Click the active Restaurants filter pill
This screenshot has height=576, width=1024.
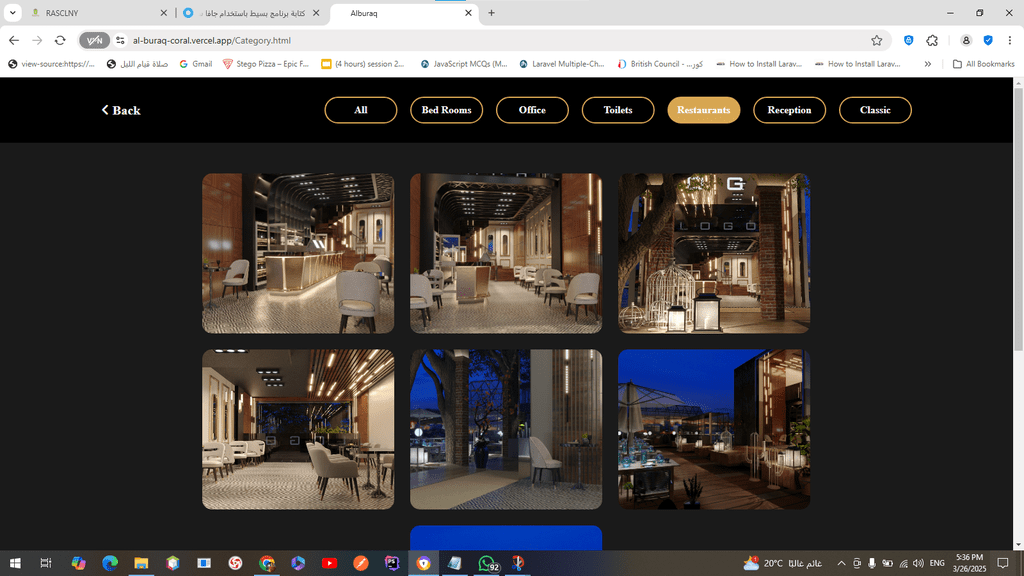point(704,110)
